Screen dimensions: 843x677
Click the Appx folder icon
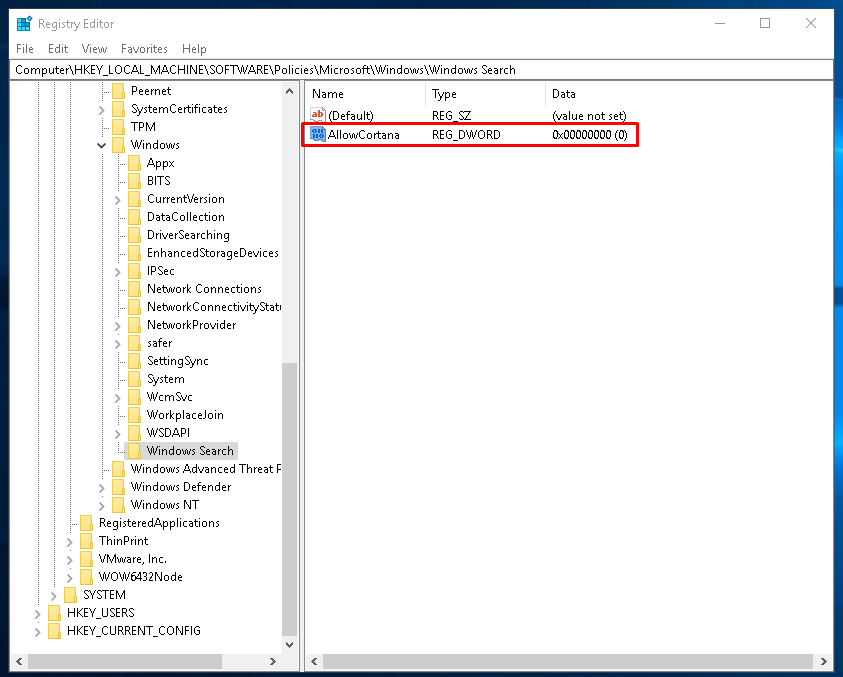pos(134,163)
